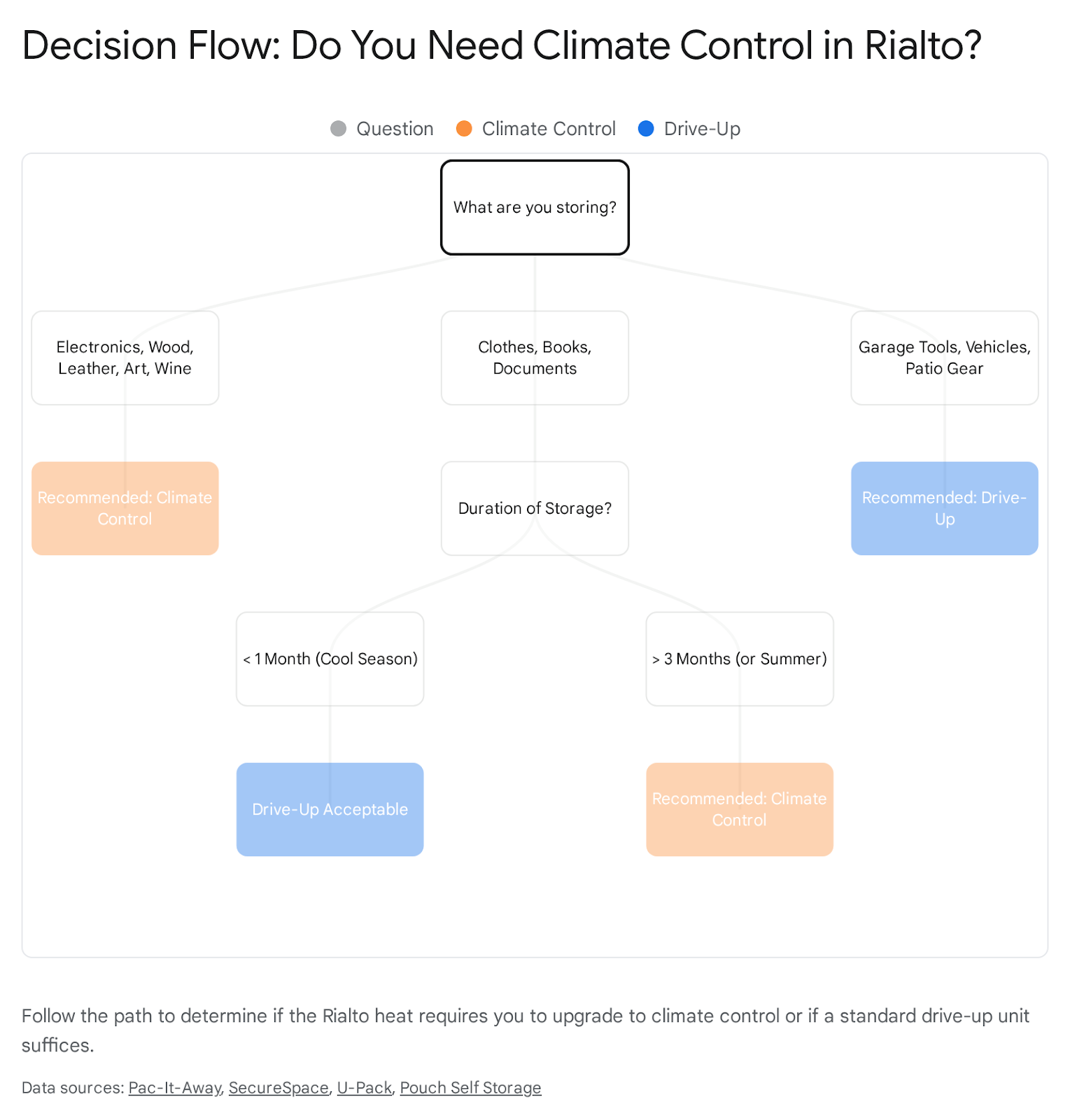Select the Garage Tools, Vehicles, Patio Gear node

[944, 358]
